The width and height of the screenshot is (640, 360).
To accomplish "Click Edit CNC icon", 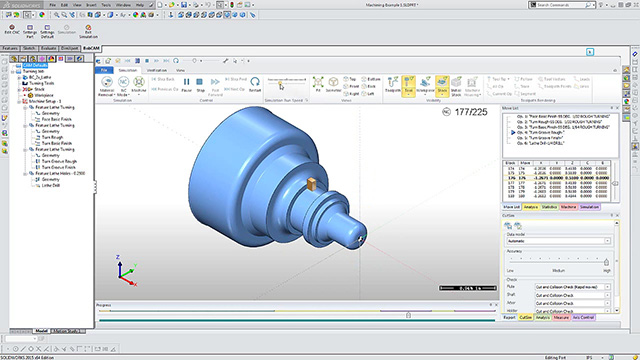I will click(12, 29).
